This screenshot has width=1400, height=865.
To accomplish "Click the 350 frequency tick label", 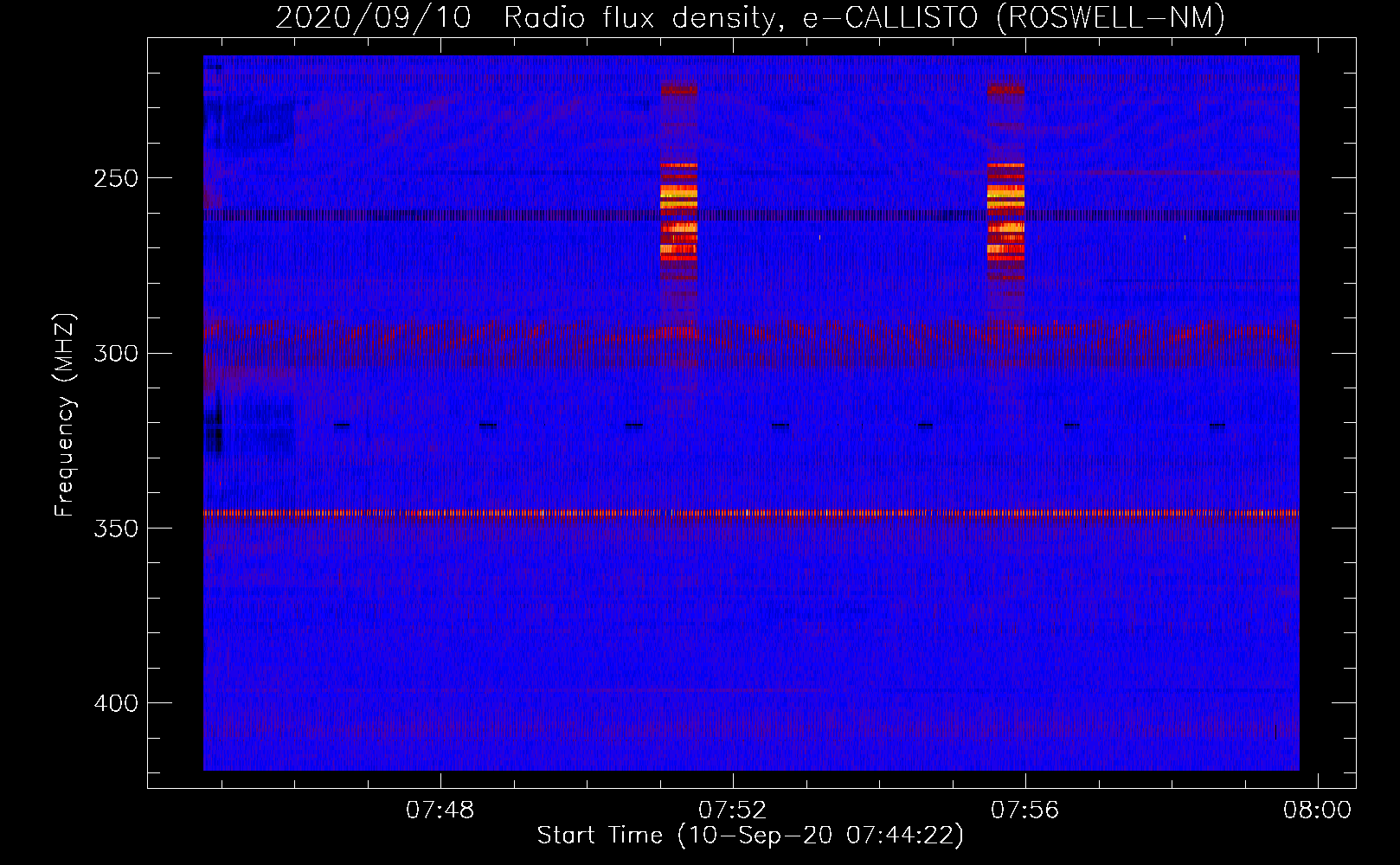I will pos(116,529).
